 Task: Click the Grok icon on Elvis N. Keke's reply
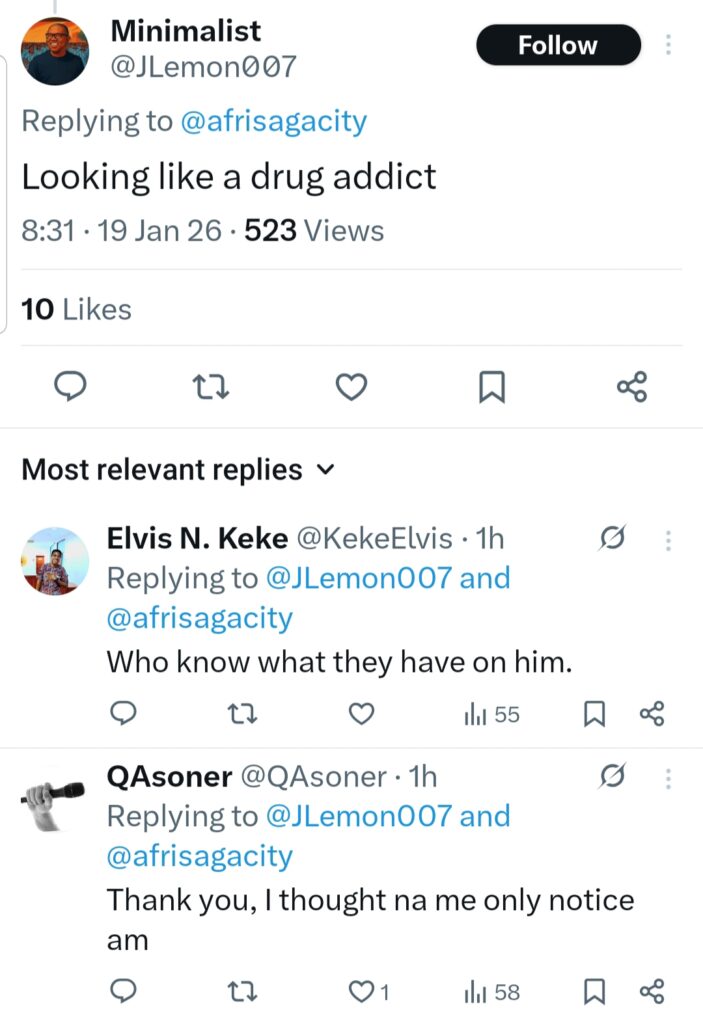(x=611, y=540)
